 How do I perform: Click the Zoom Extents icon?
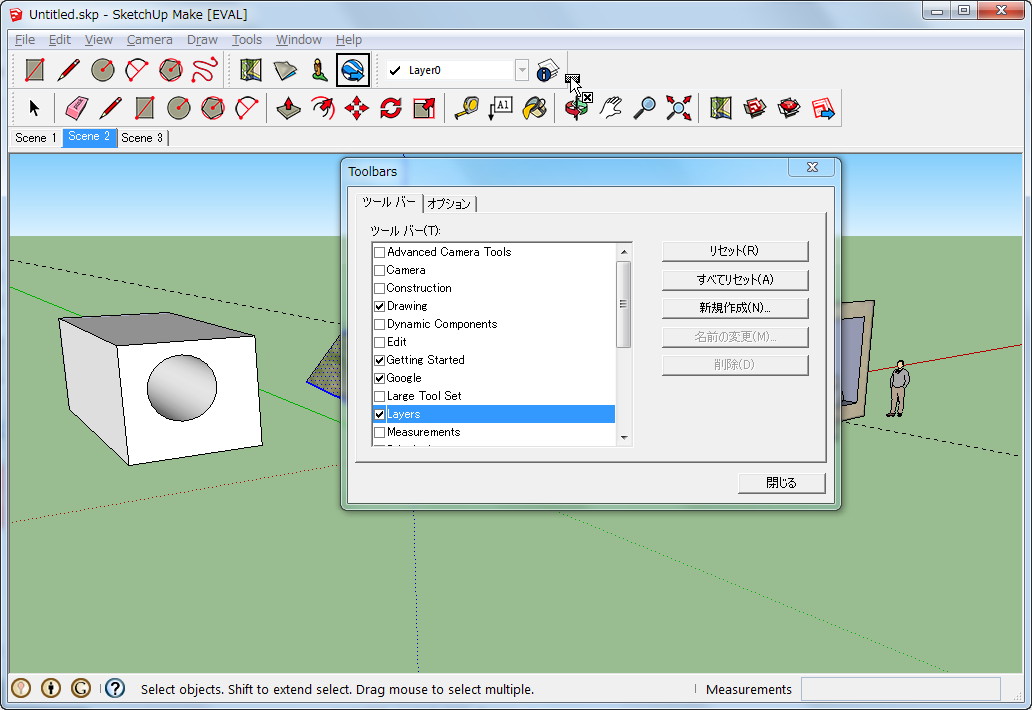point(679,108)
